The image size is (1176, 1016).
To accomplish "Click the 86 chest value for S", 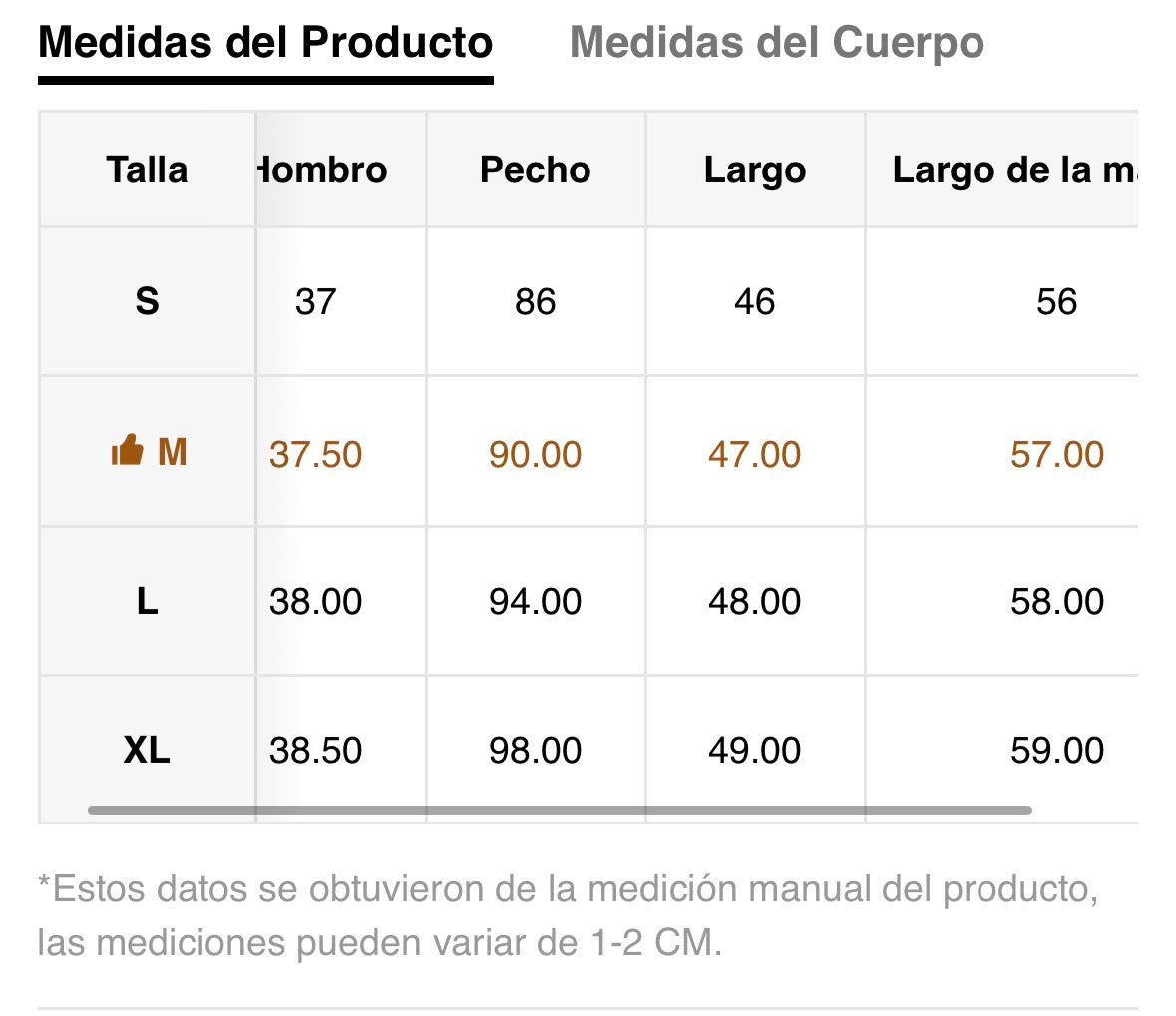I will tap(536, 301).
